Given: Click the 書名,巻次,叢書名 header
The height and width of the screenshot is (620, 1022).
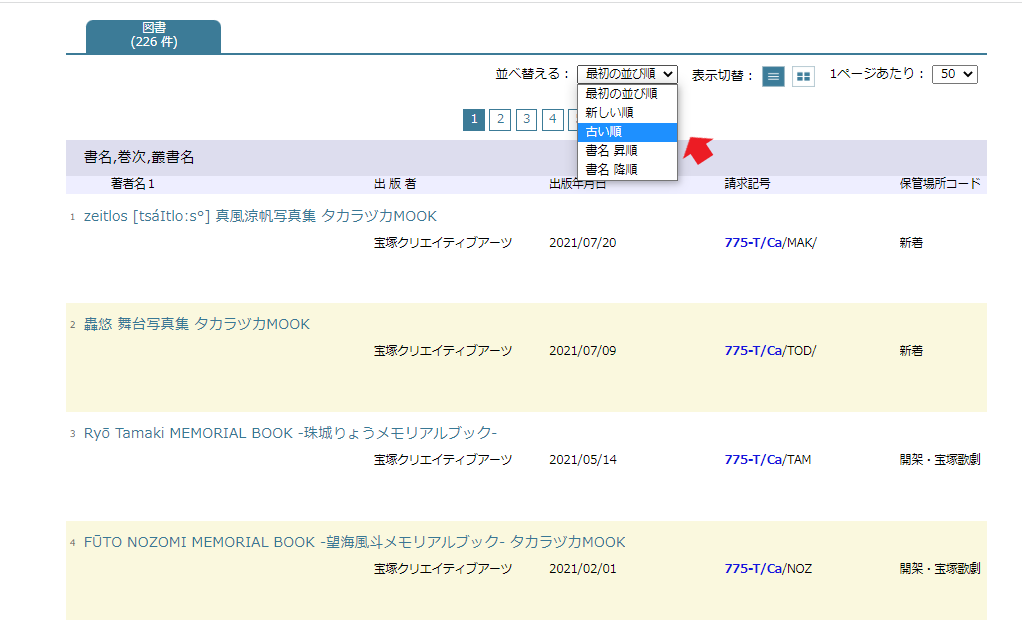Looking at the screenshot, I should point(139,157).
